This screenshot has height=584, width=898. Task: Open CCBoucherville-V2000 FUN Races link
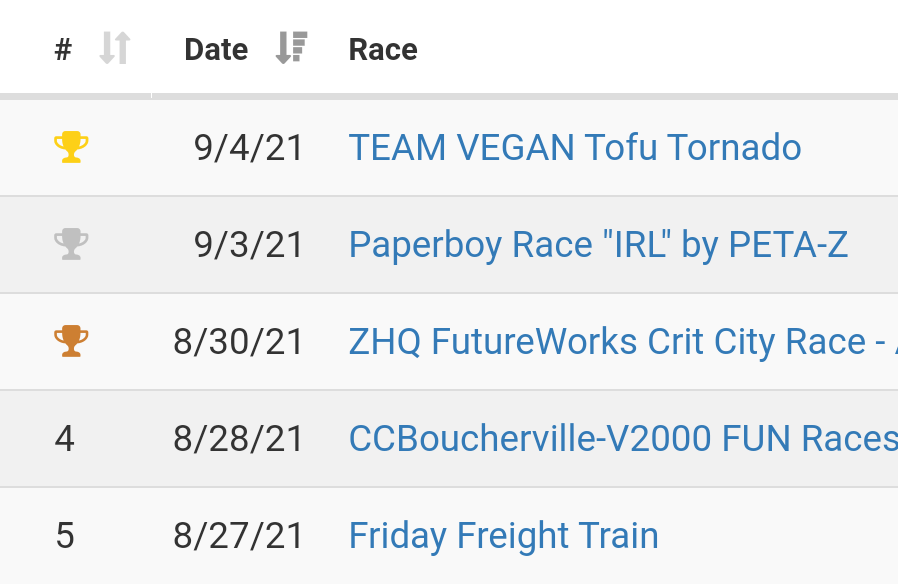[623, 439]
